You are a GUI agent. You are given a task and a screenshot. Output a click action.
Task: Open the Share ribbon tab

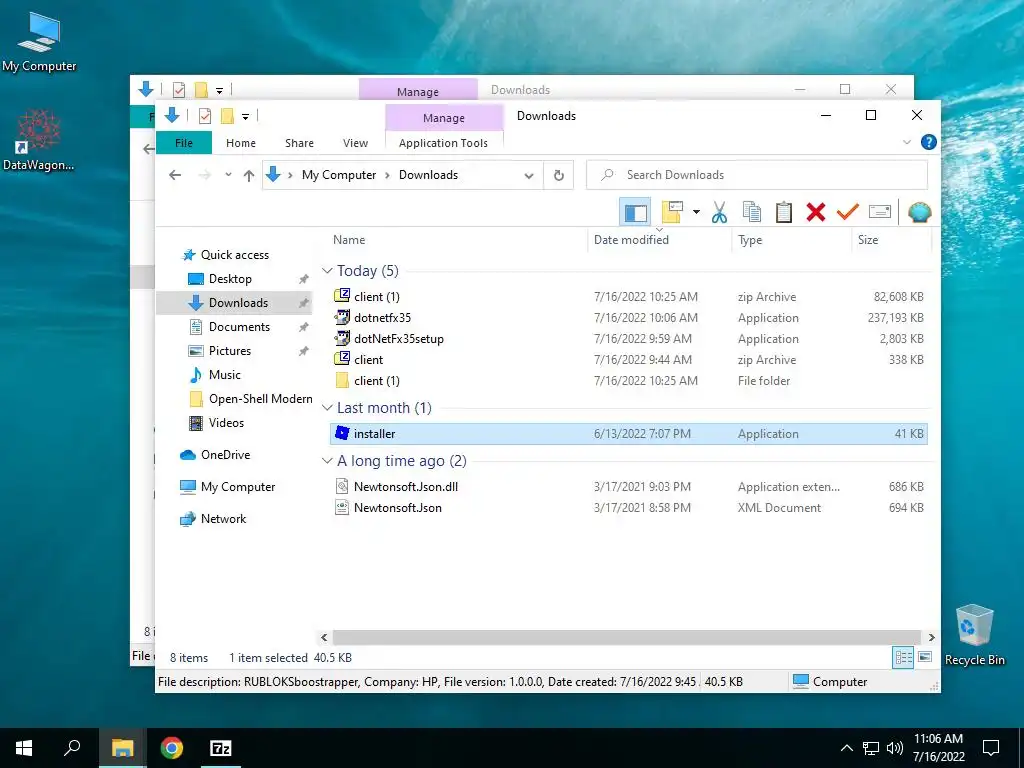point(299,143)
